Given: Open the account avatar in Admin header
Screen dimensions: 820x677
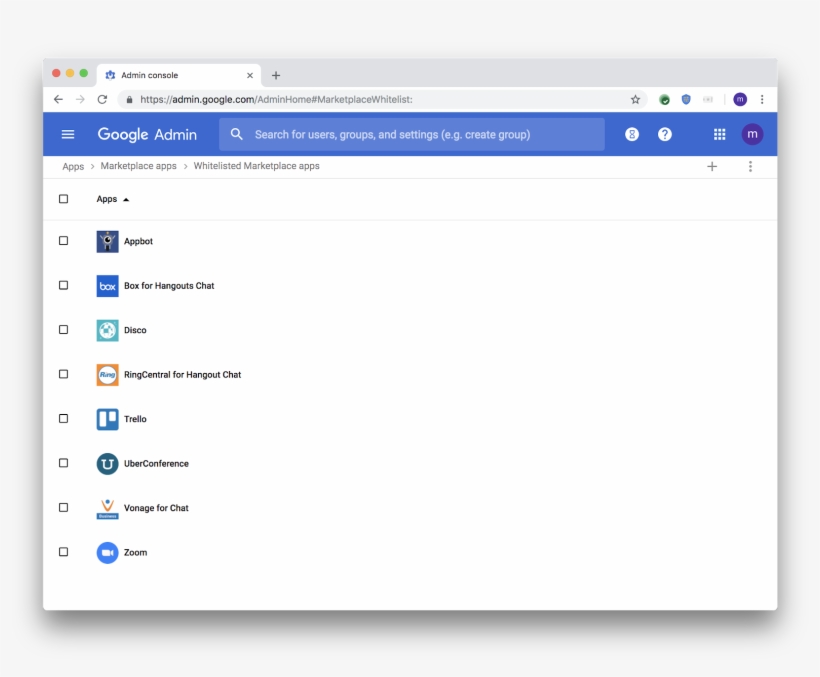Looking at the screenshot, I should click(x=752, y=134).
